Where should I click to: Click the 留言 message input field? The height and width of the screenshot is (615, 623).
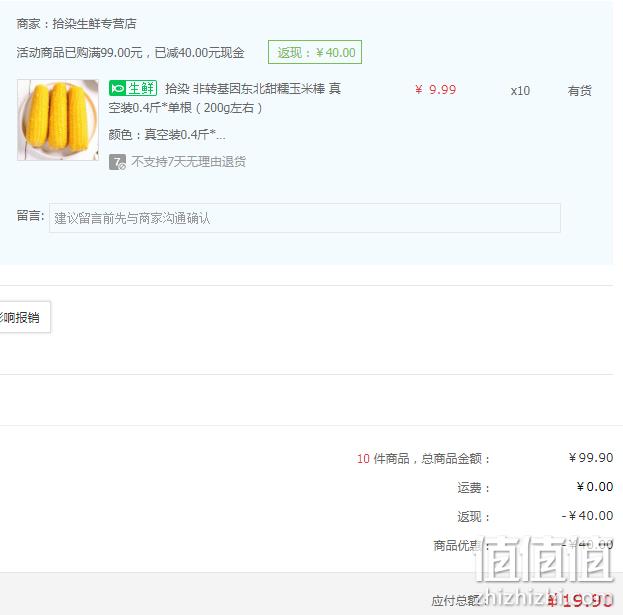[x=305, y=218]
